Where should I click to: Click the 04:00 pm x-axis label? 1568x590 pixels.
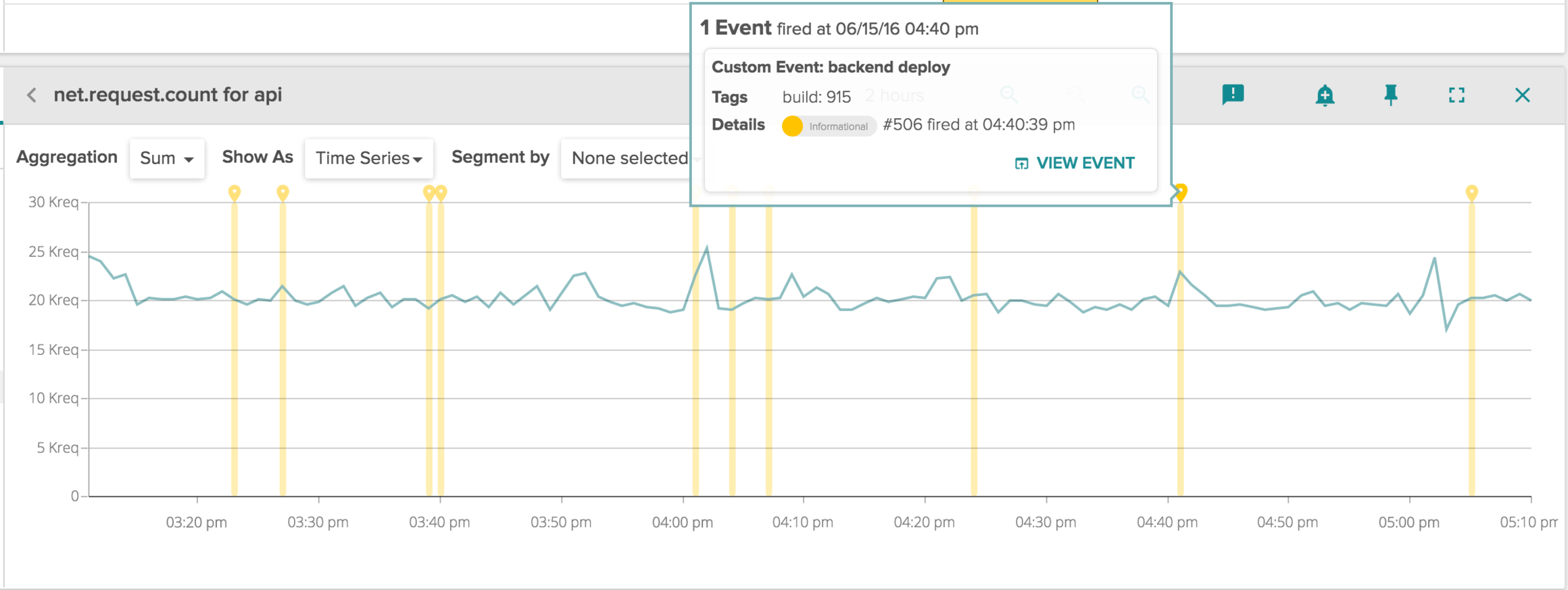pos(682,522)
